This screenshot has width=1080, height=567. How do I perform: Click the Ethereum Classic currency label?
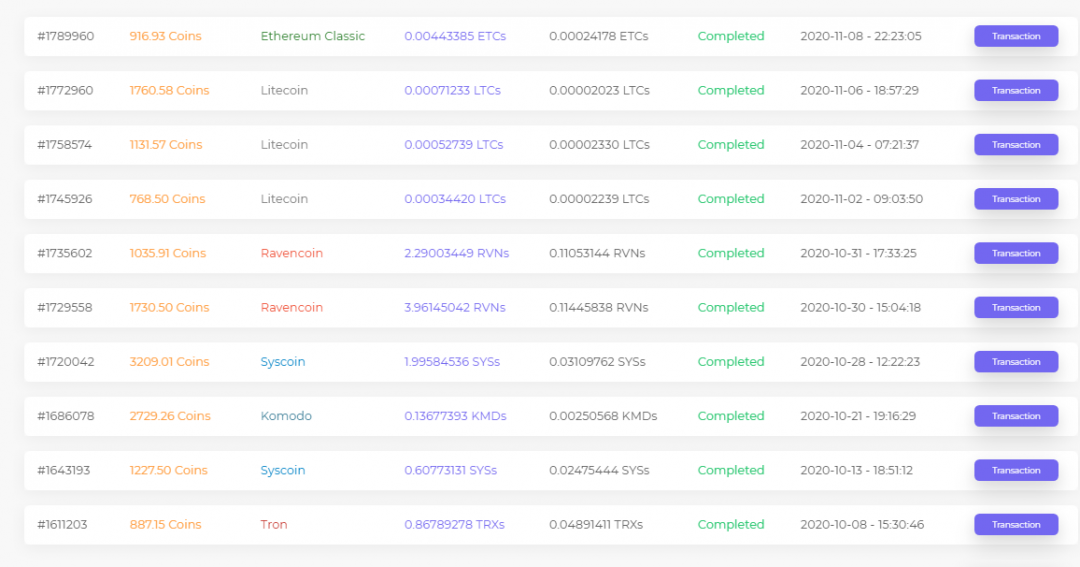[x=313, y=36]
